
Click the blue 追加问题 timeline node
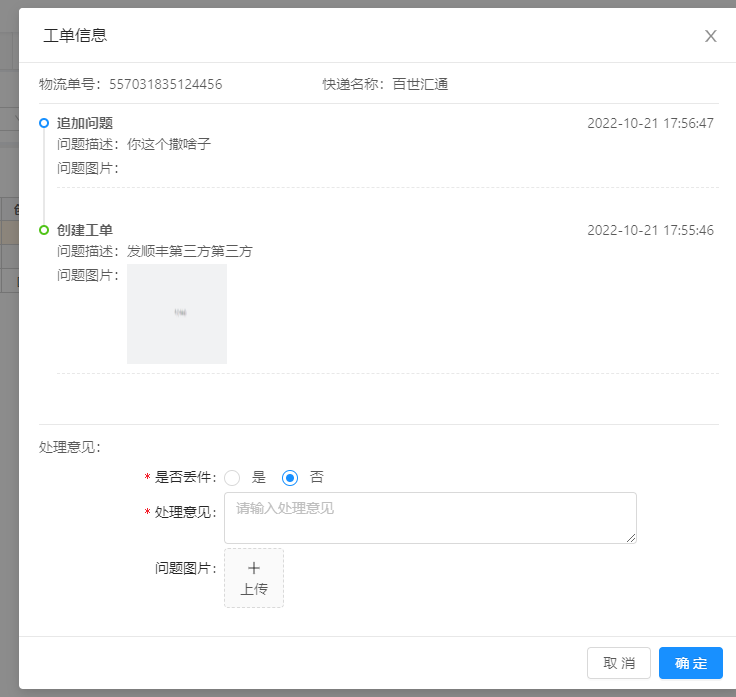(x=43, y=123)
